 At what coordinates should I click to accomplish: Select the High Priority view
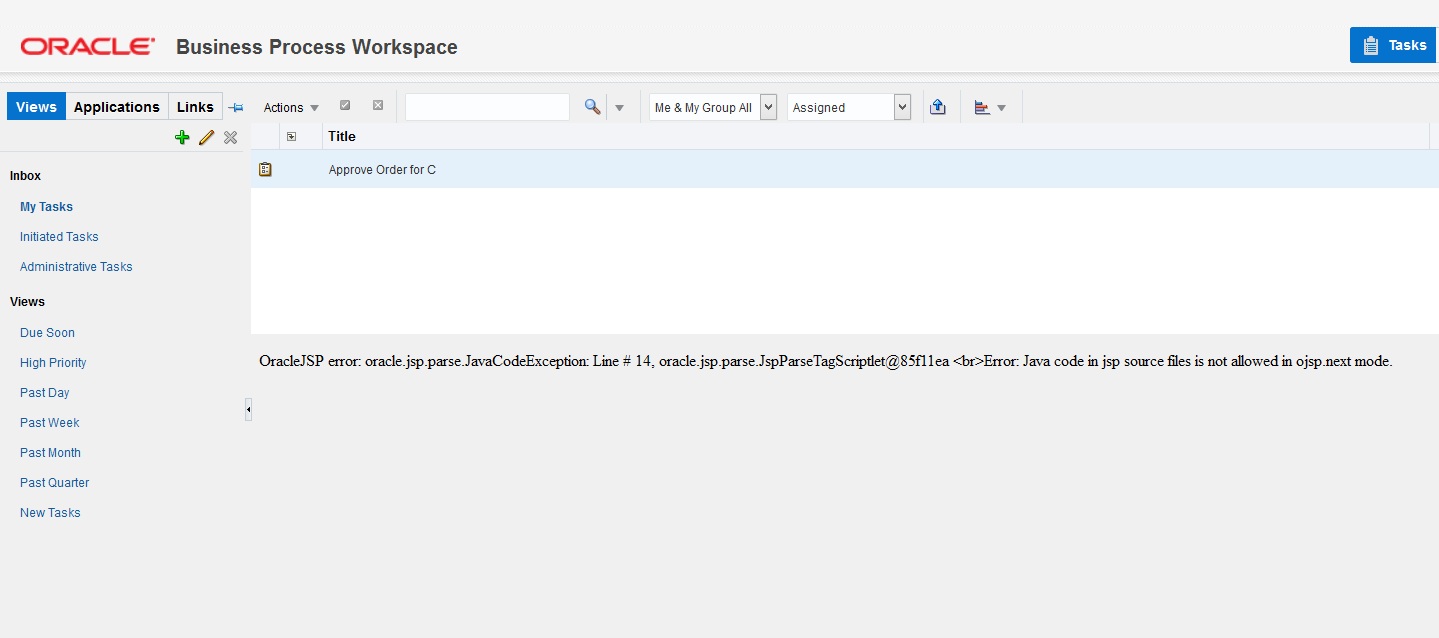(53, 363)
